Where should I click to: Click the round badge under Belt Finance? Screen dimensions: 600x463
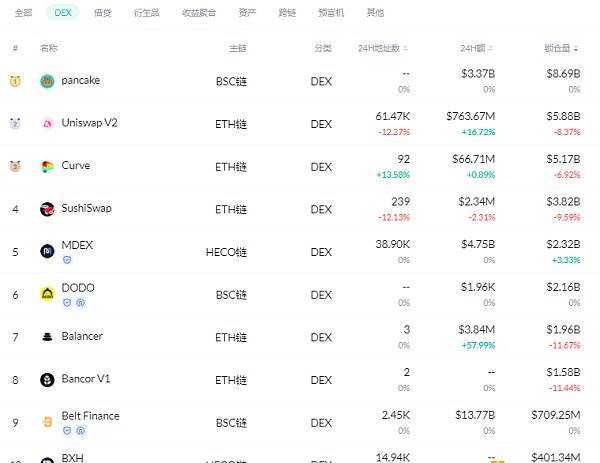tap(80, 430)
